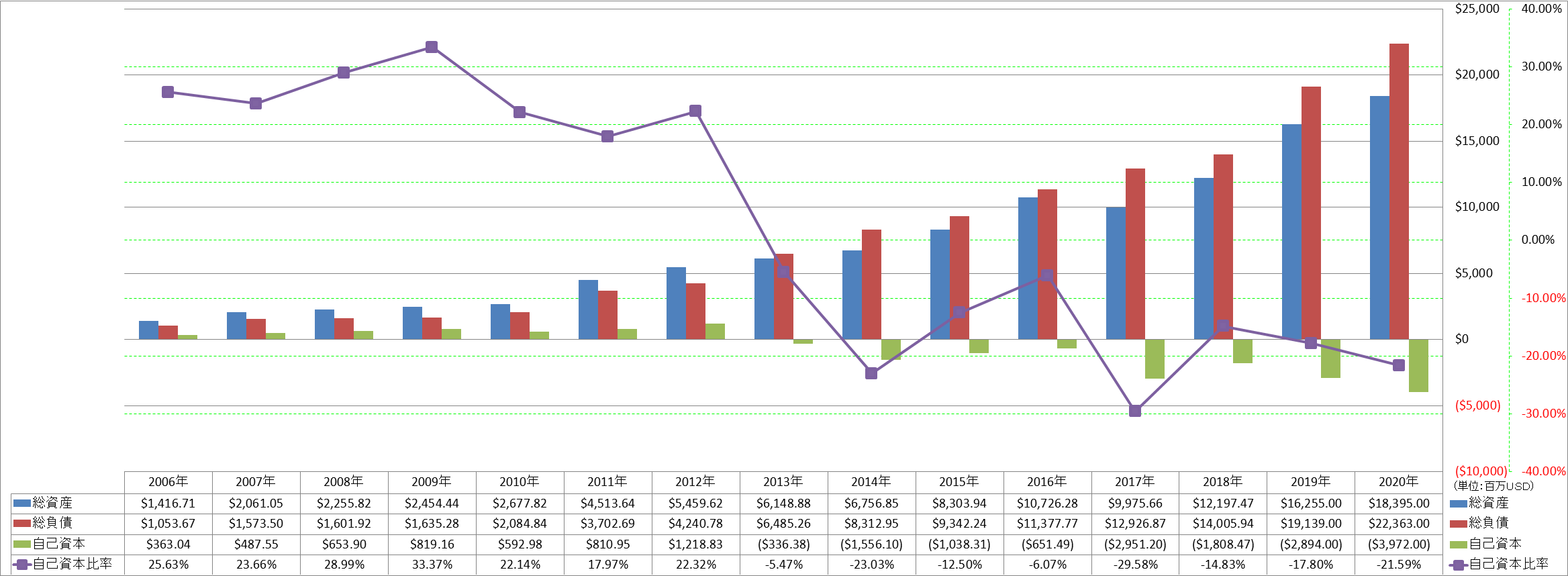
Task: Click the total liabilities cell $11,377.77
Action: 1047,523
